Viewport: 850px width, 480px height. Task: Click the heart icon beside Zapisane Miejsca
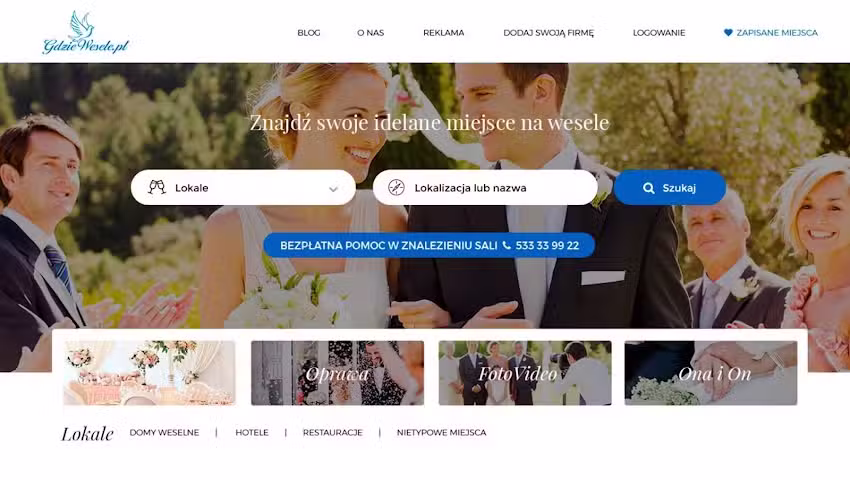(x=728, y=33)
